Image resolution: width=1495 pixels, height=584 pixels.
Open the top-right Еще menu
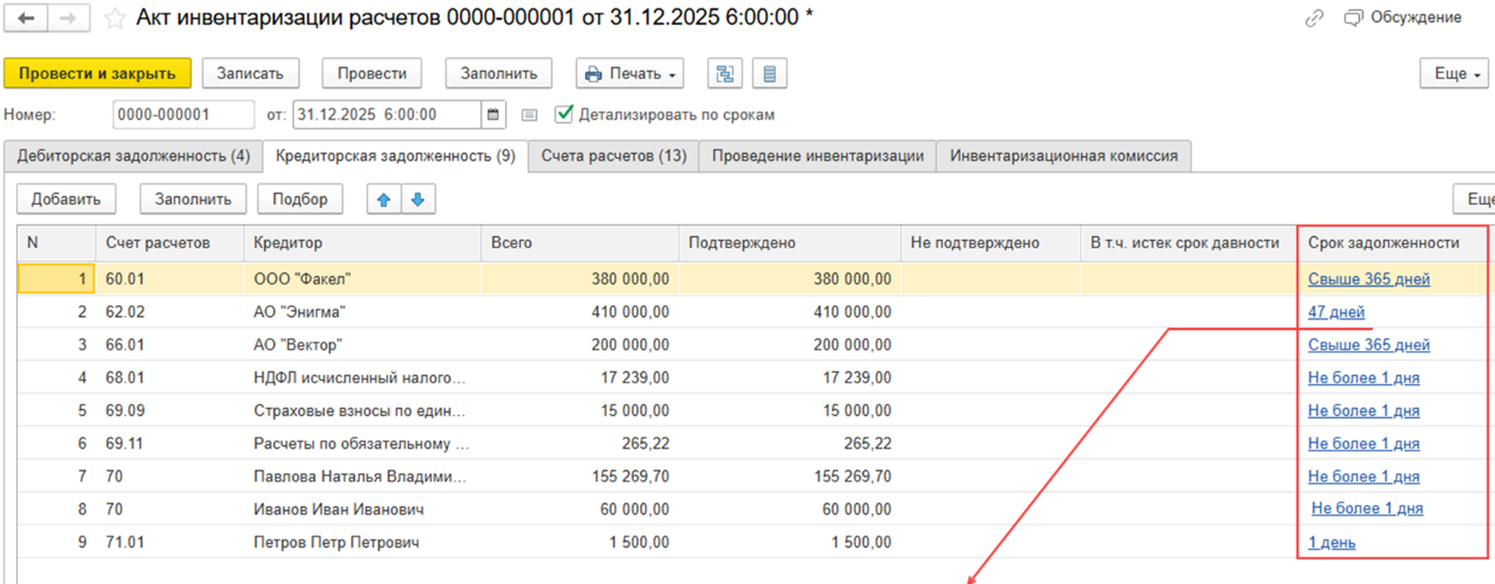(1456, 74)
